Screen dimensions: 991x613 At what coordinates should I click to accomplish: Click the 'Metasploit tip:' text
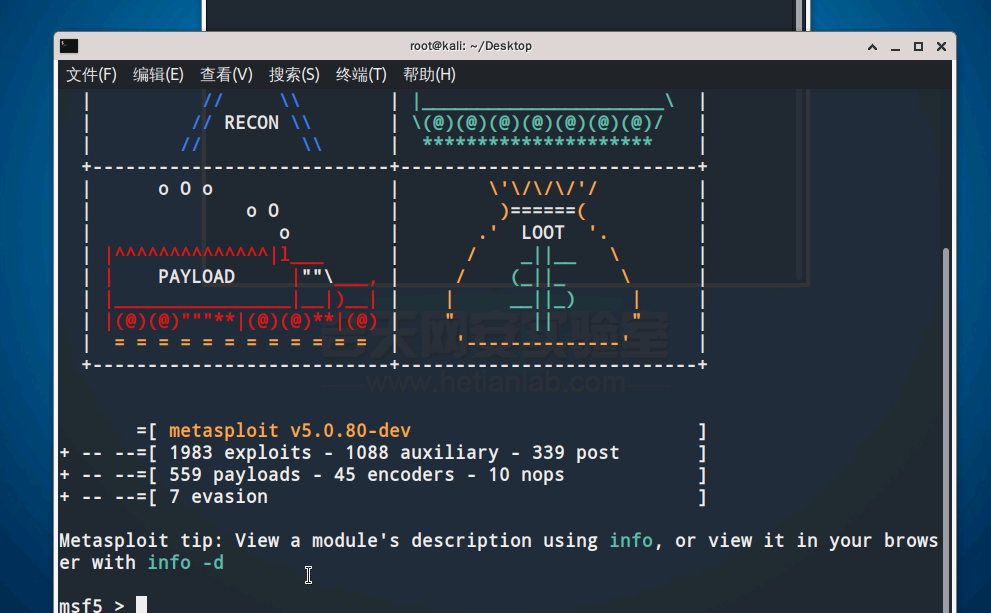(141, 540)
